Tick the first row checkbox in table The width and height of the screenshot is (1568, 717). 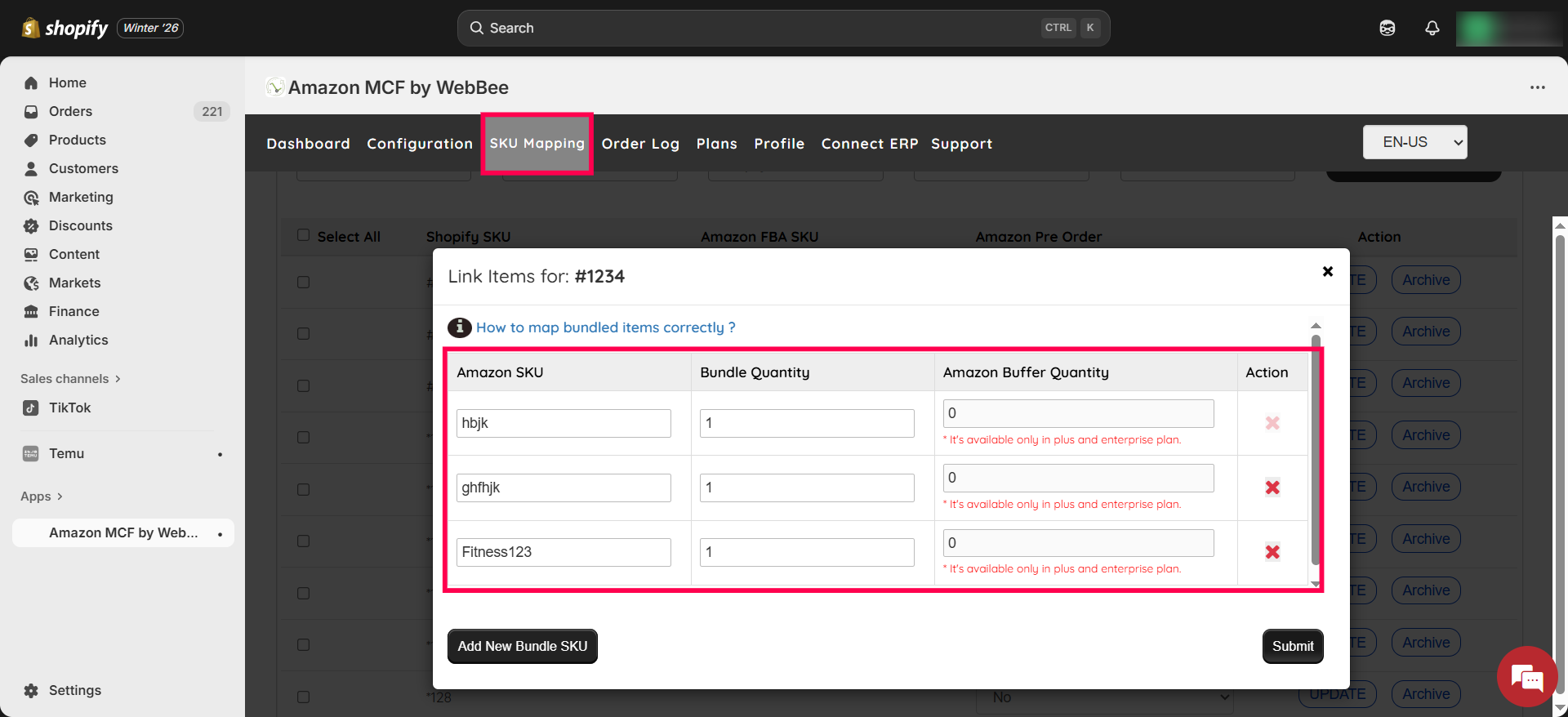[304, 282]
